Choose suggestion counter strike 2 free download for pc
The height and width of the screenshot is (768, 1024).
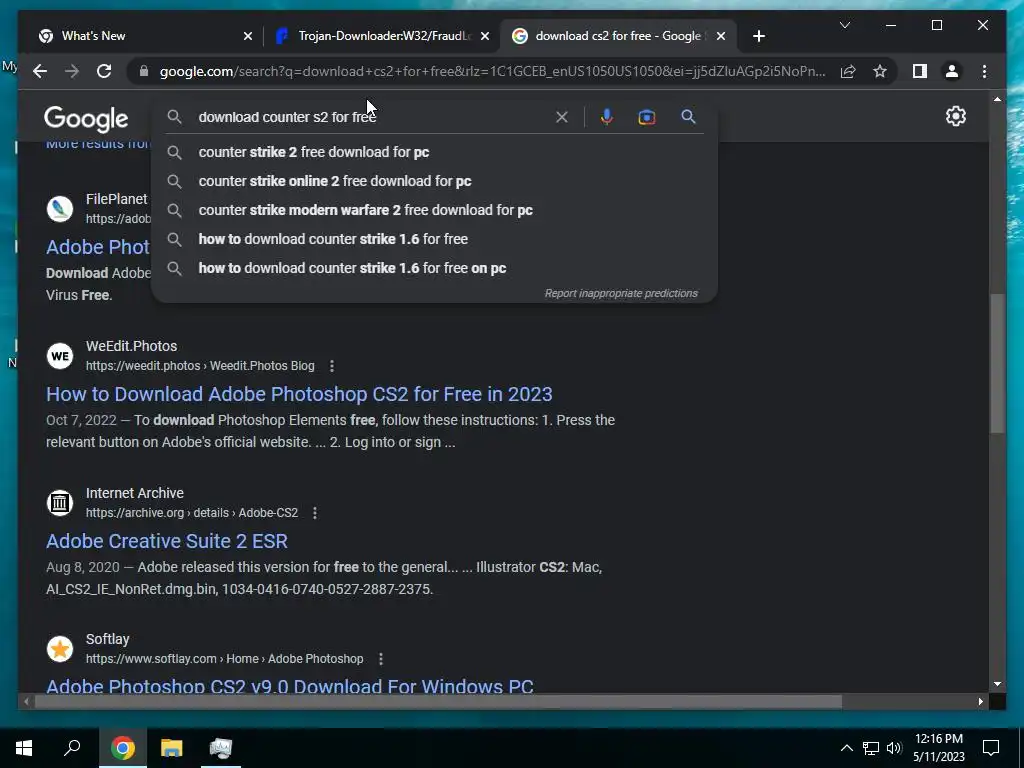coord(434,152)
